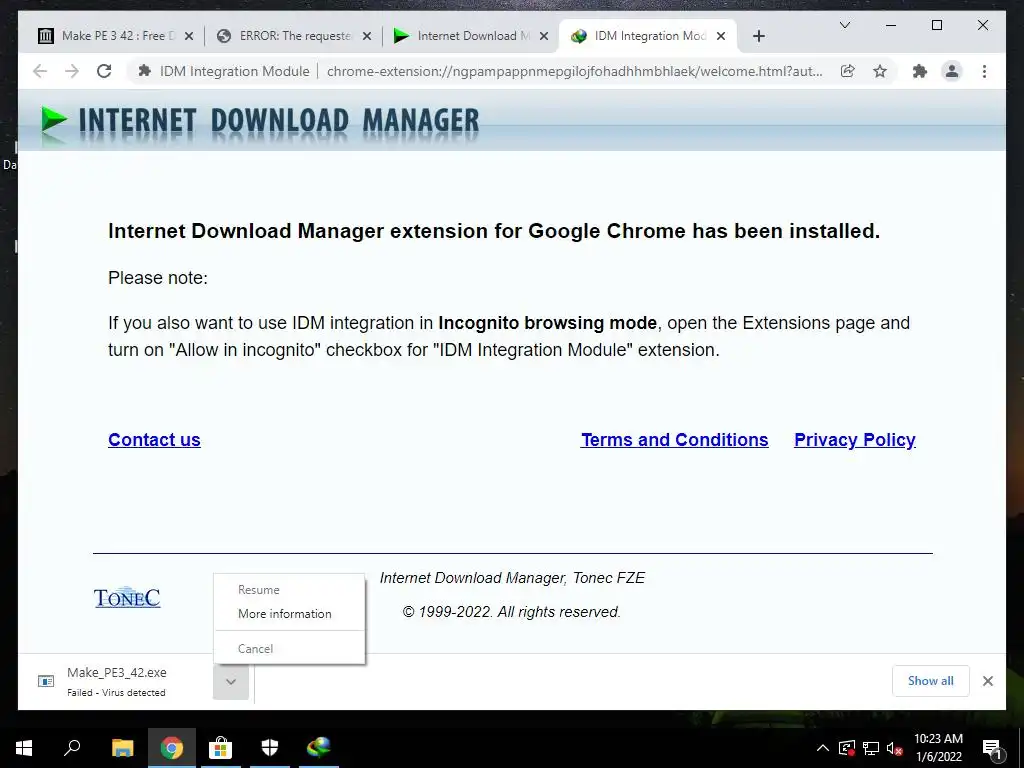Open Windows taskbar search

coord(72,748)
